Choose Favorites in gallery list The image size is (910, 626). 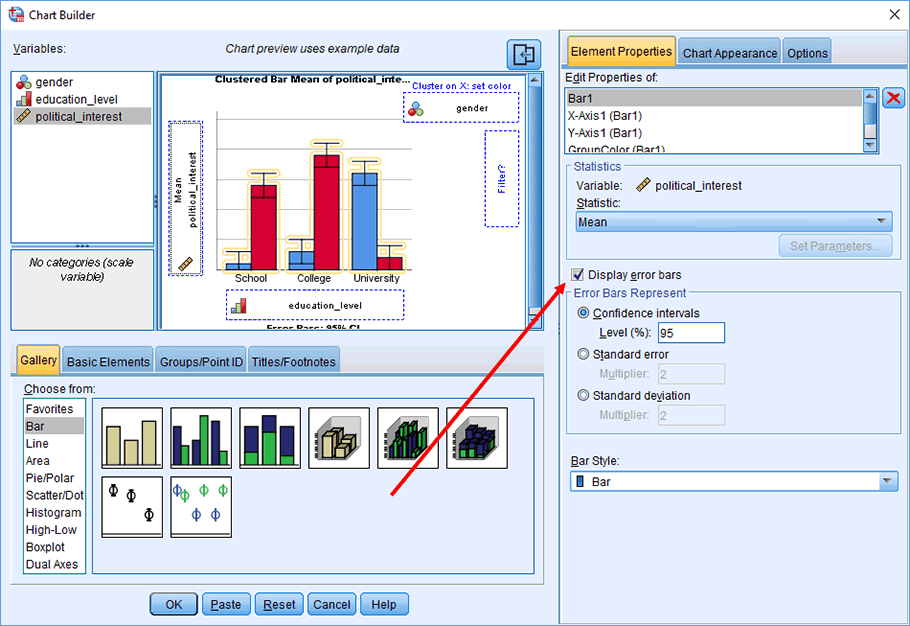tap(54, 409)
